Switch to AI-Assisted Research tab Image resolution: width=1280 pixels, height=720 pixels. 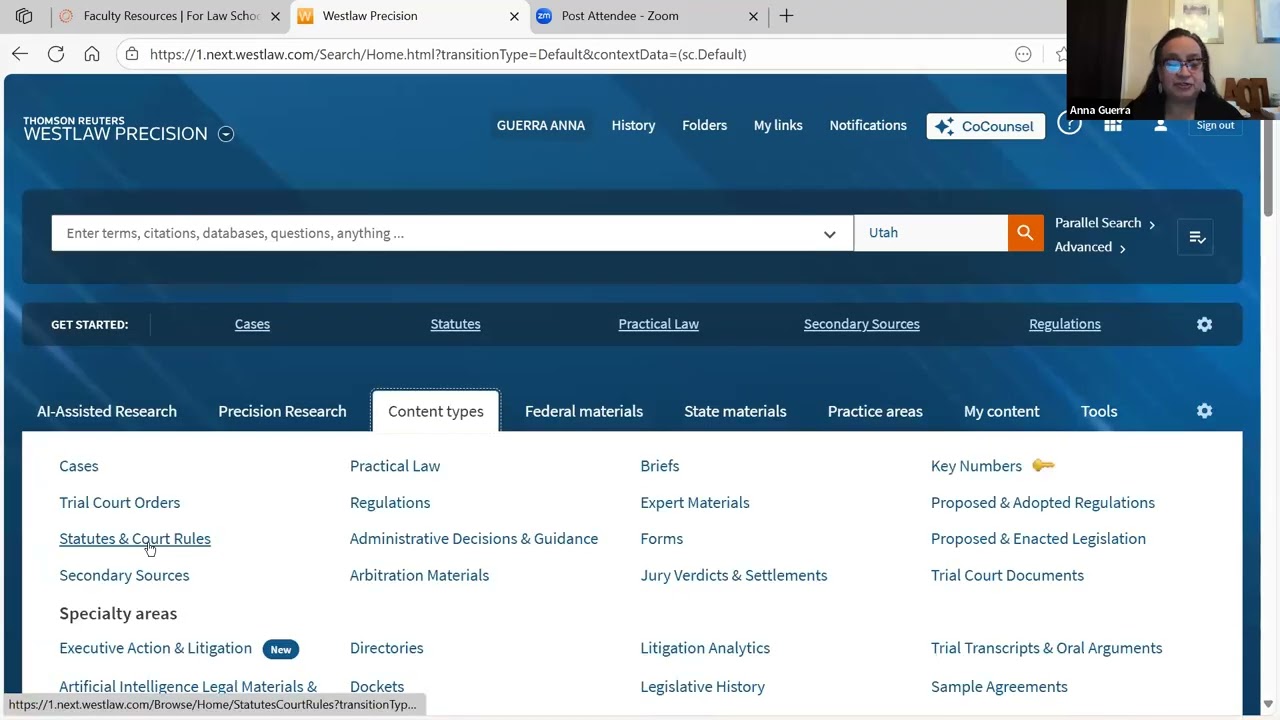click(107, 411)
